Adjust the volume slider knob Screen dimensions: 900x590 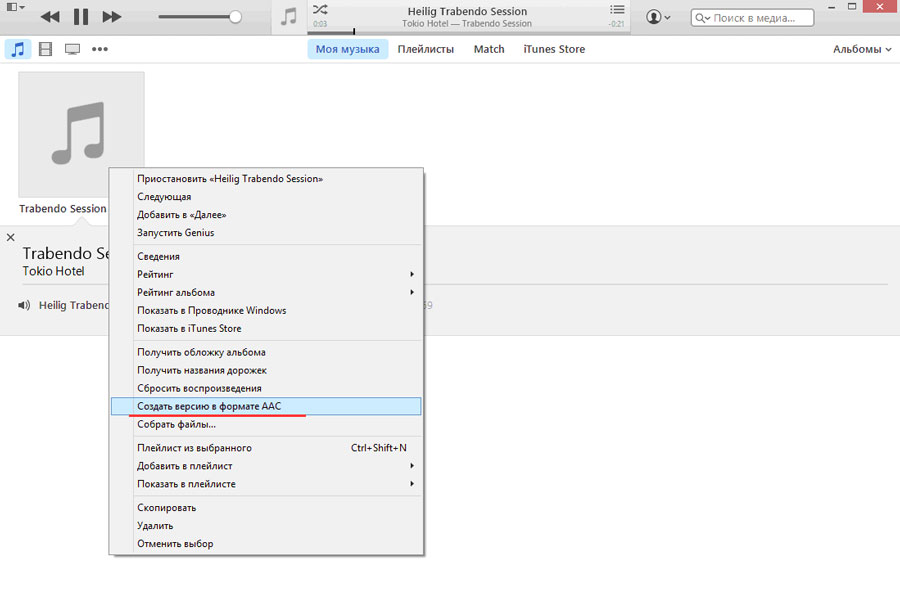[x=235, y=17]
